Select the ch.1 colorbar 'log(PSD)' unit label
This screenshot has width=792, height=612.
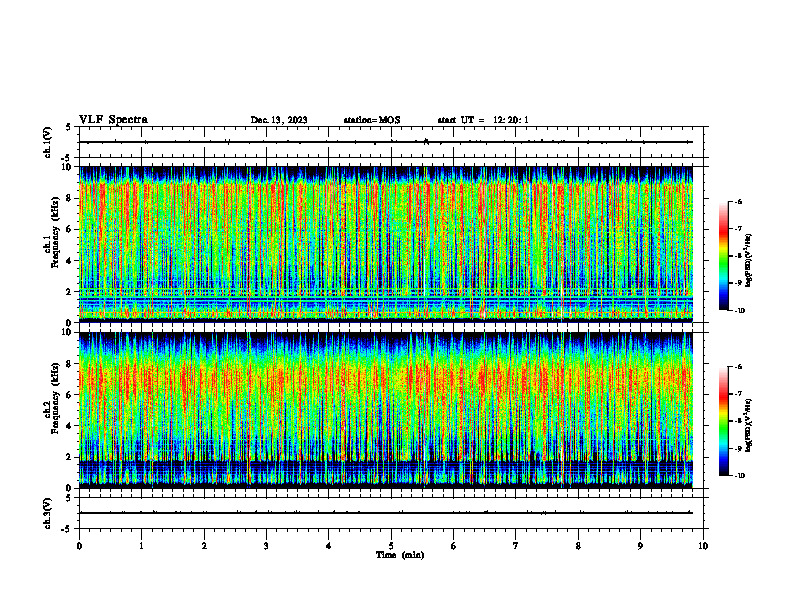[x=749, y=260]
